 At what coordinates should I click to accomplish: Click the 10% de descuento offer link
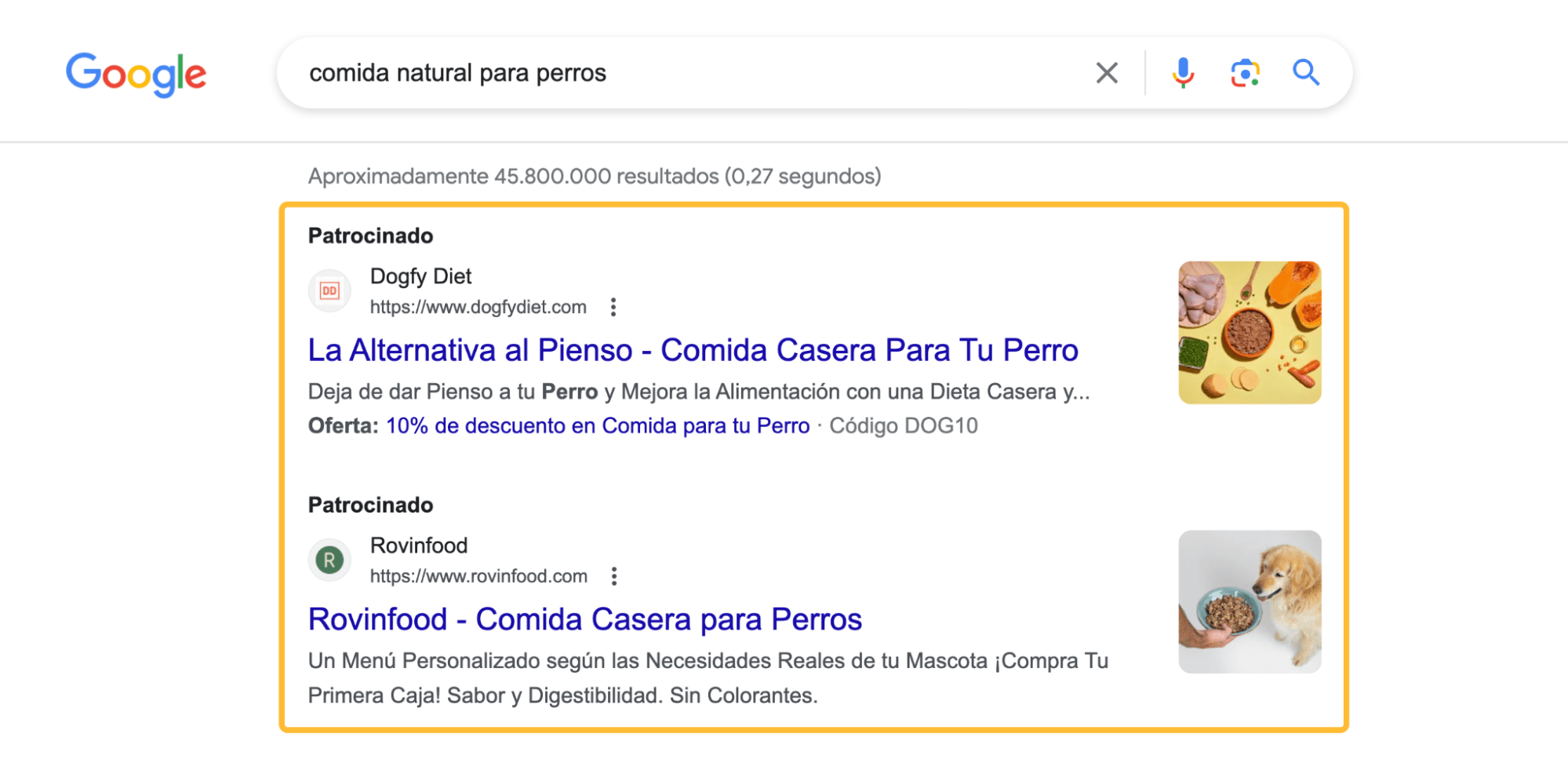tap(597, 425)
